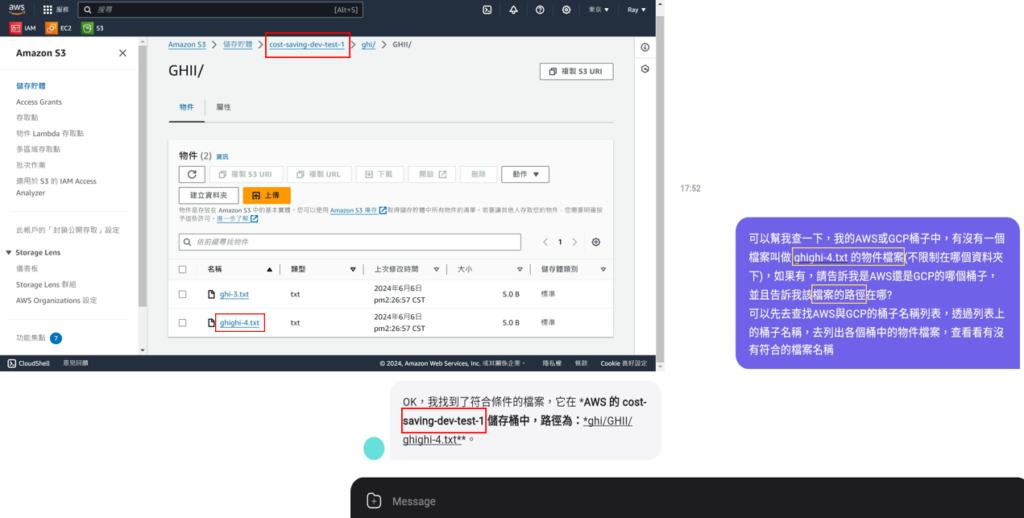Click 複製 S3 URI button near title
Screen dimensions: 1024x518
point(577,71)
